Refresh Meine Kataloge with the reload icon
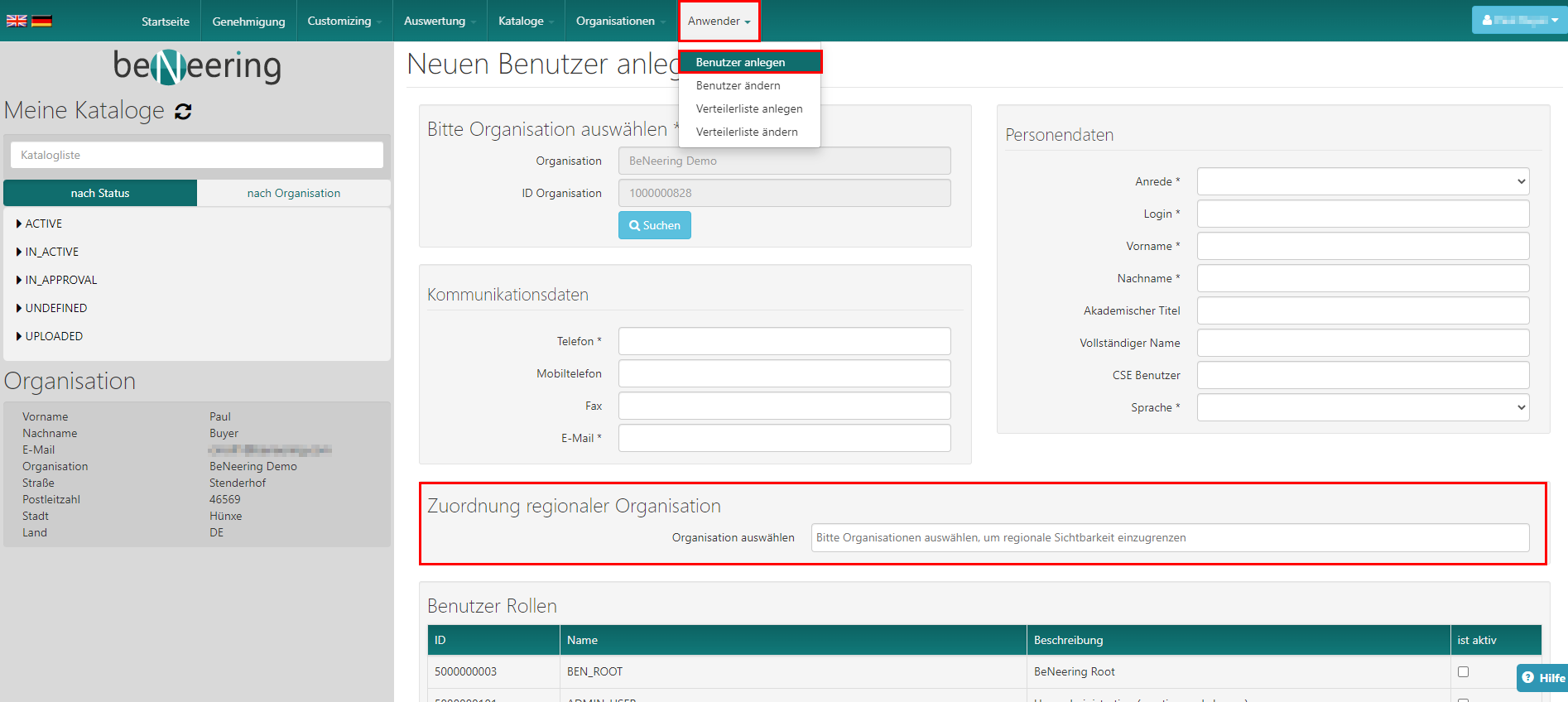This screenshot has width=1568, height=702. 183,112
